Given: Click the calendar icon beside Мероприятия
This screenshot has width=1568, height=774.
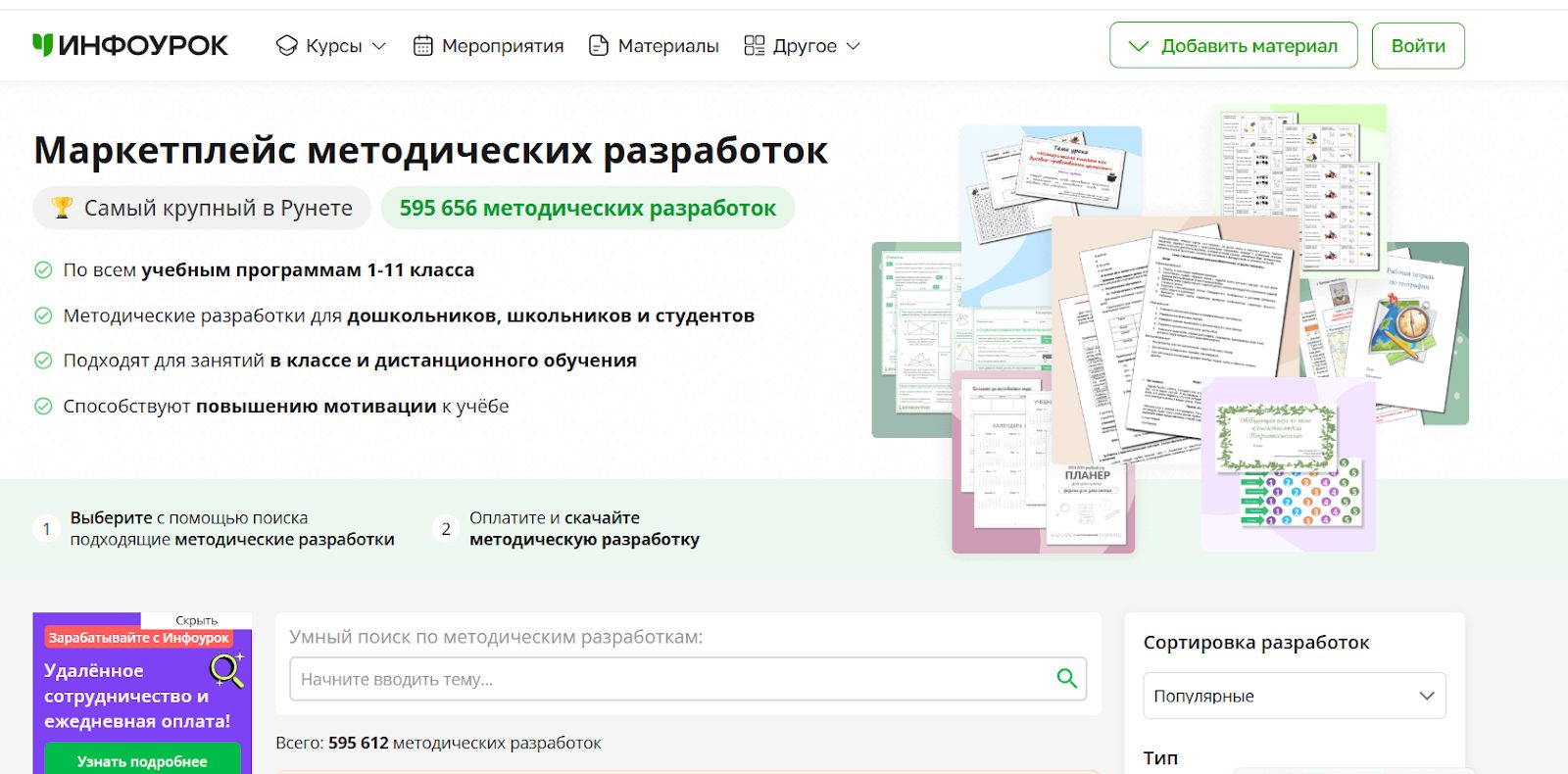Looking at the screenshot, I should point(422,46).
